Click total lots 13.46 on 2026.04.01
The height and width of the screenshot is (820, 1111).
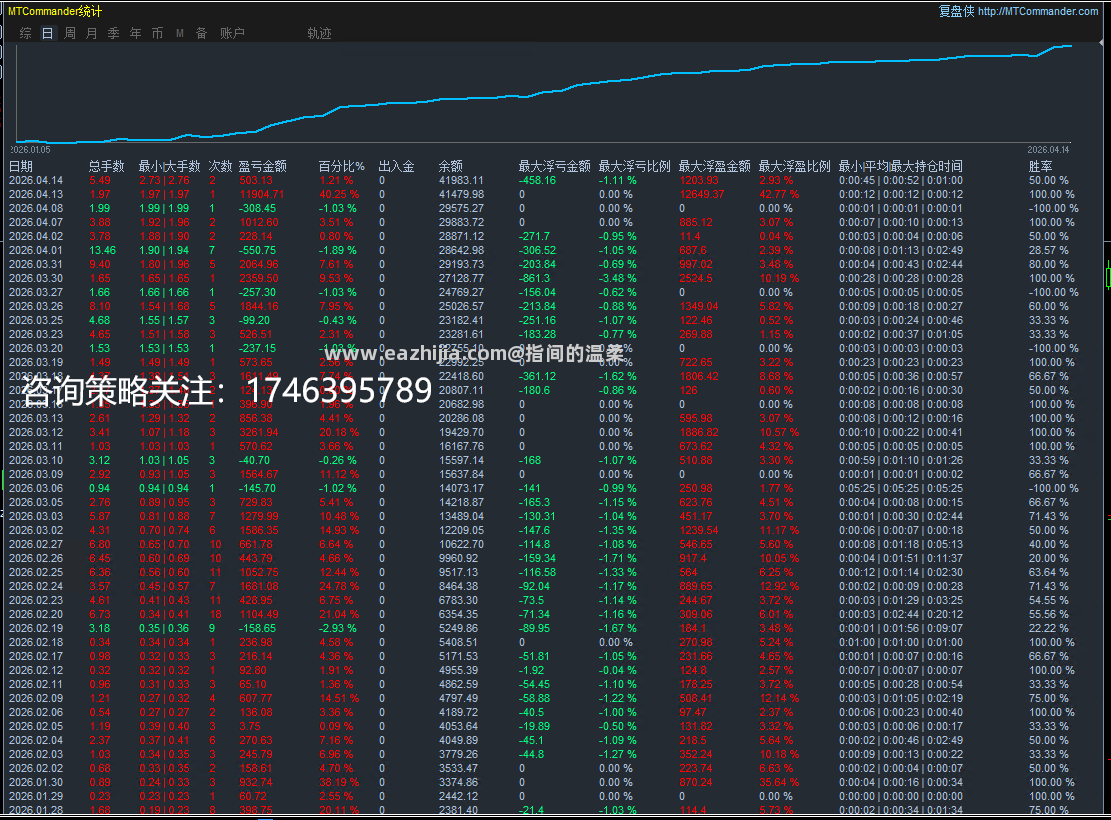pos(103,250)
